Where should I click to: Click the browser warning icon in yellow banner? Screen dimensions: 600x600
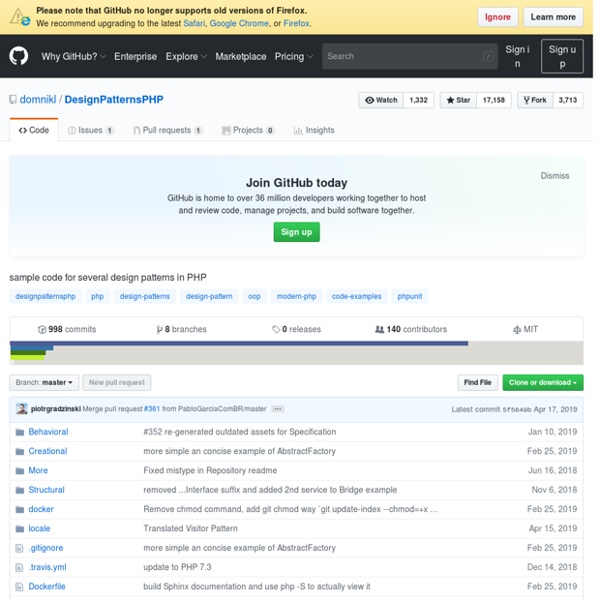pyautogui.click(x=20, y=17)
